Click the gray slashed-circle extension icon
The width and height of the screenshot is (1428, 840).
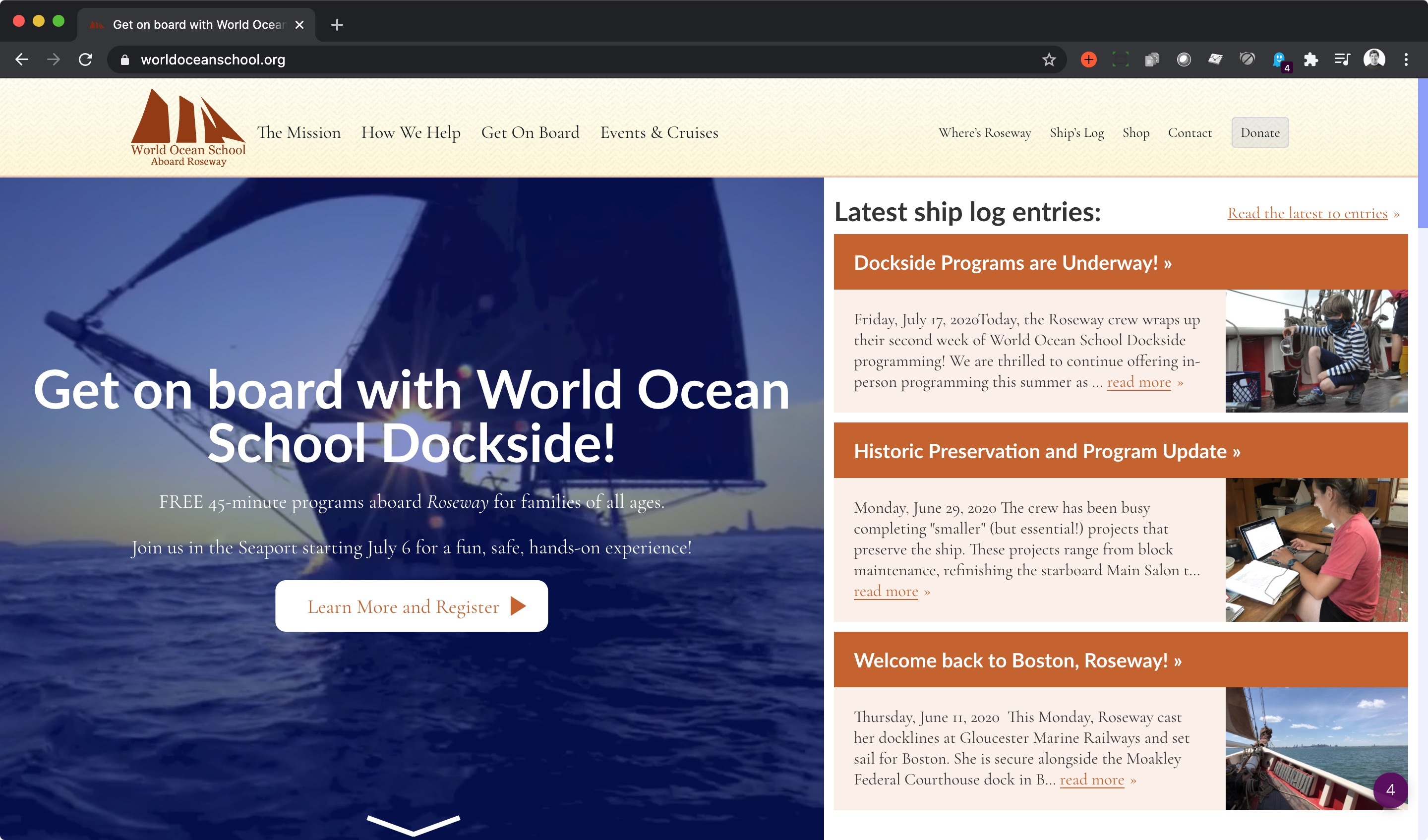tap(1247, 60)
